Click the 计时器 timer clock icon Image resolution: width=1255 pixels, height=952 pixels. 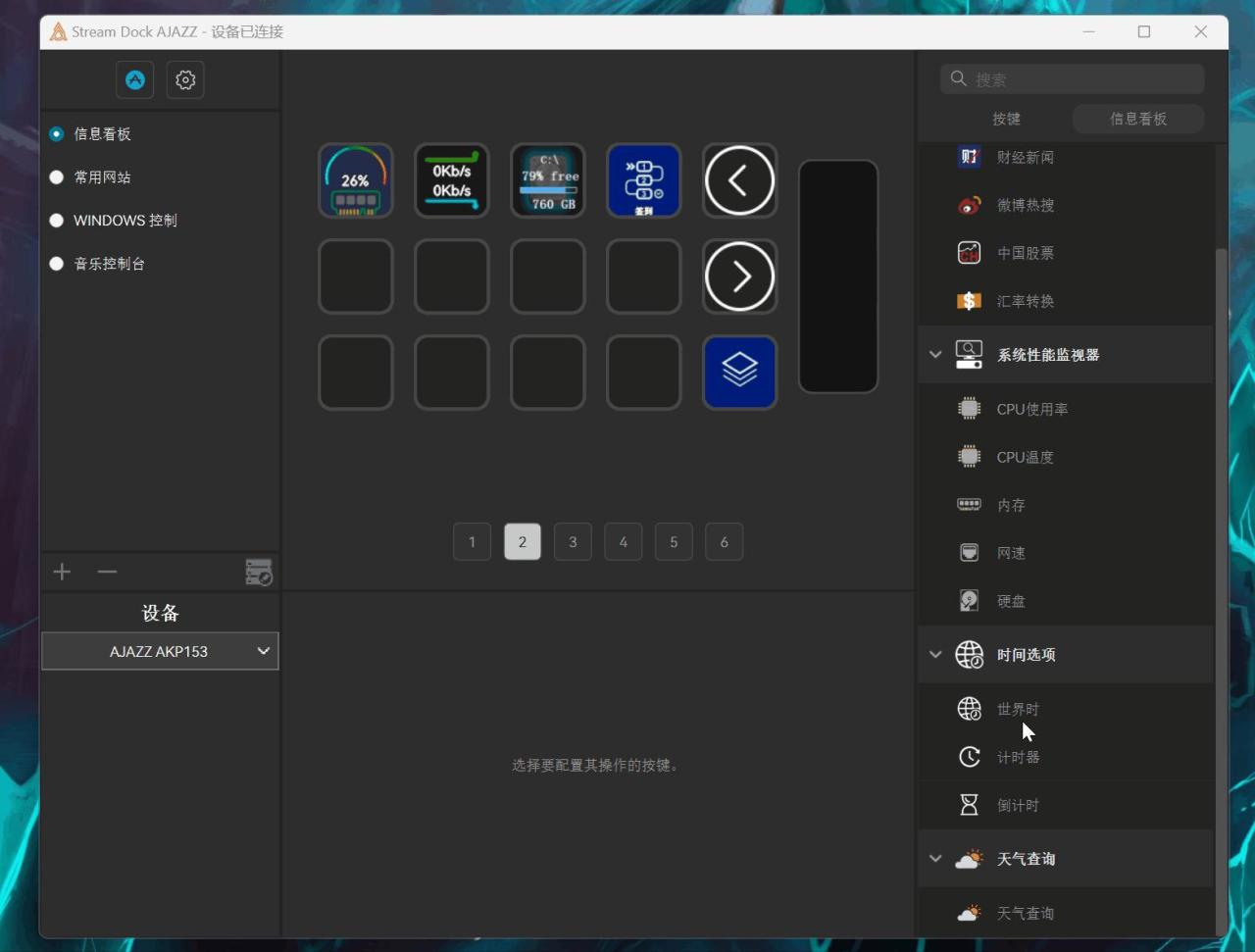[x=969, y=757]
